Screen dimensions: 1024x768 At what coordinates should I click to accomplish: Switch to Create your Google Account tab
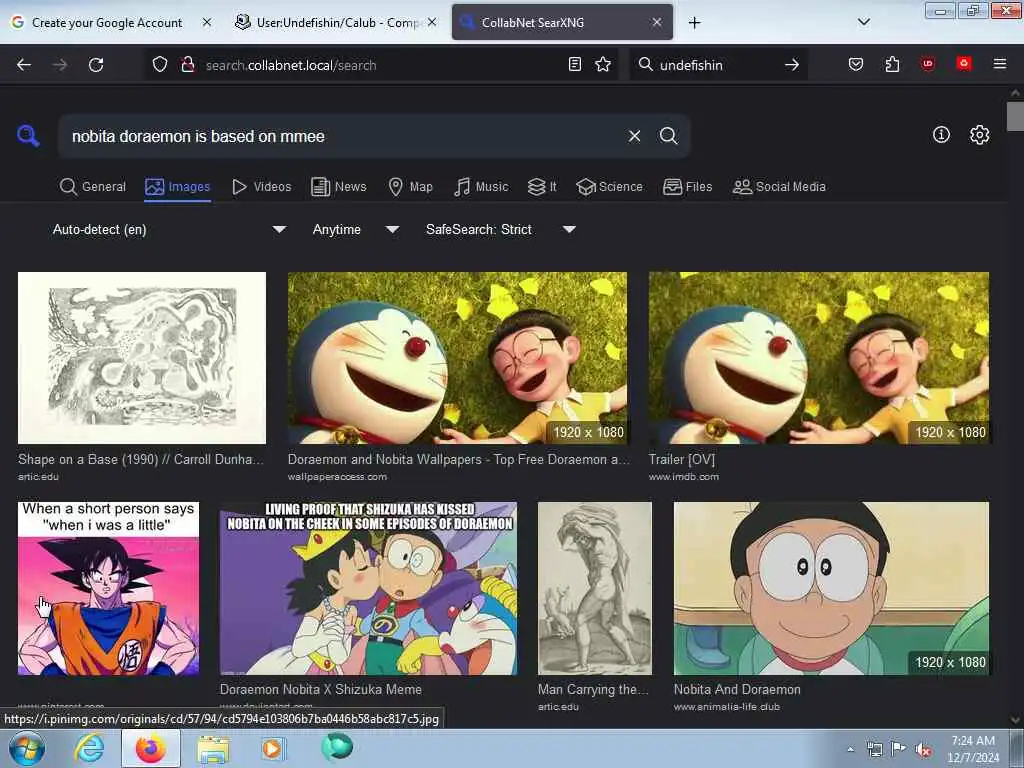click(106, 23)
